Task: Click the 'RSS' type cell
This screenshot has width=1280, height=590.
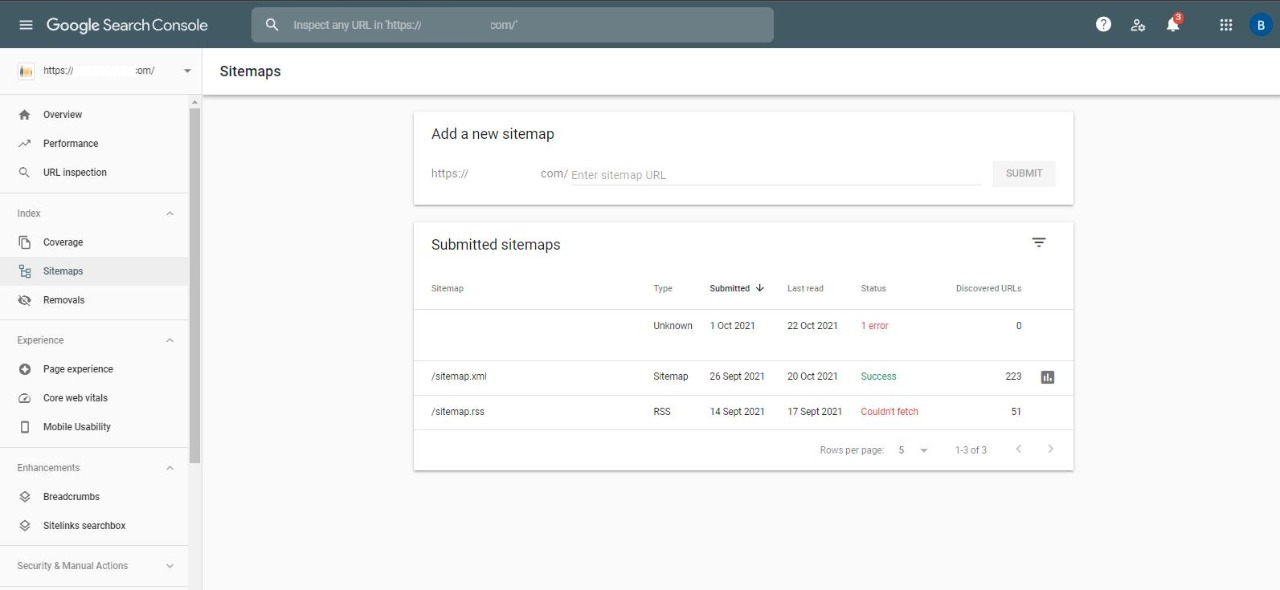Action: click(662, 412)
